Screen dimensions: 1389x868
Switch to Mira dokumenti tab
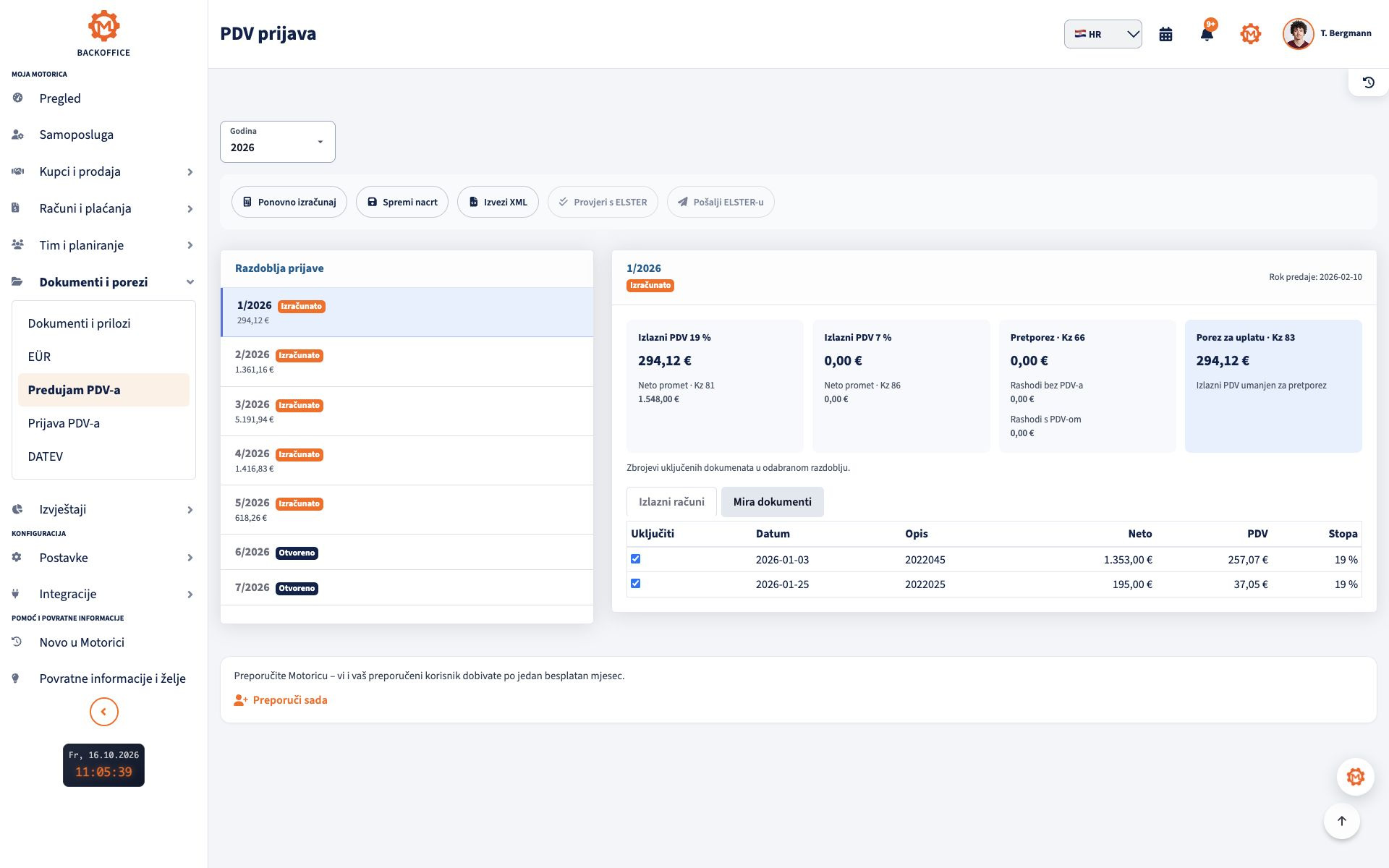(x=772, y=502)
